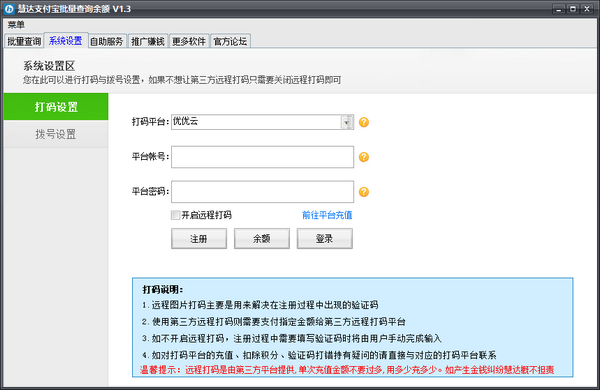
Task: Click the red 温馨提示 warning line
Action: [x=347, y=370]
